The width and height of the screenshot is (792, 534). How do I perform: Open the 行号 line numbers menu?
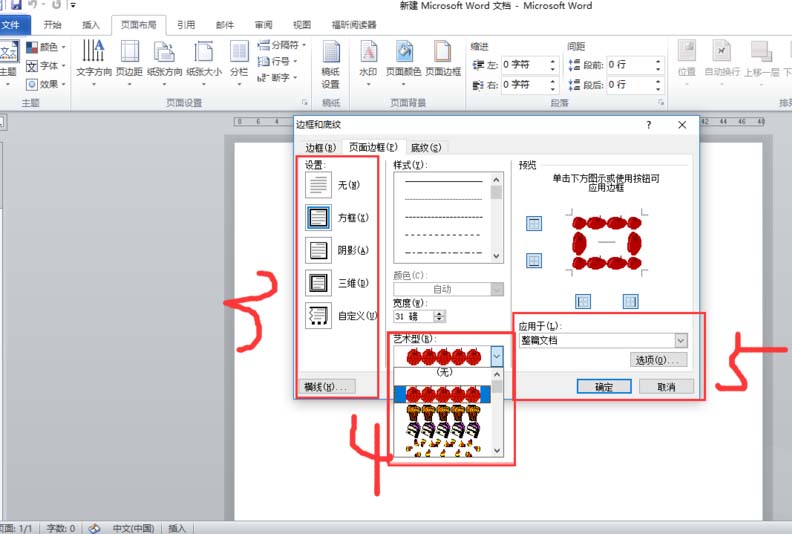point(277,61)
